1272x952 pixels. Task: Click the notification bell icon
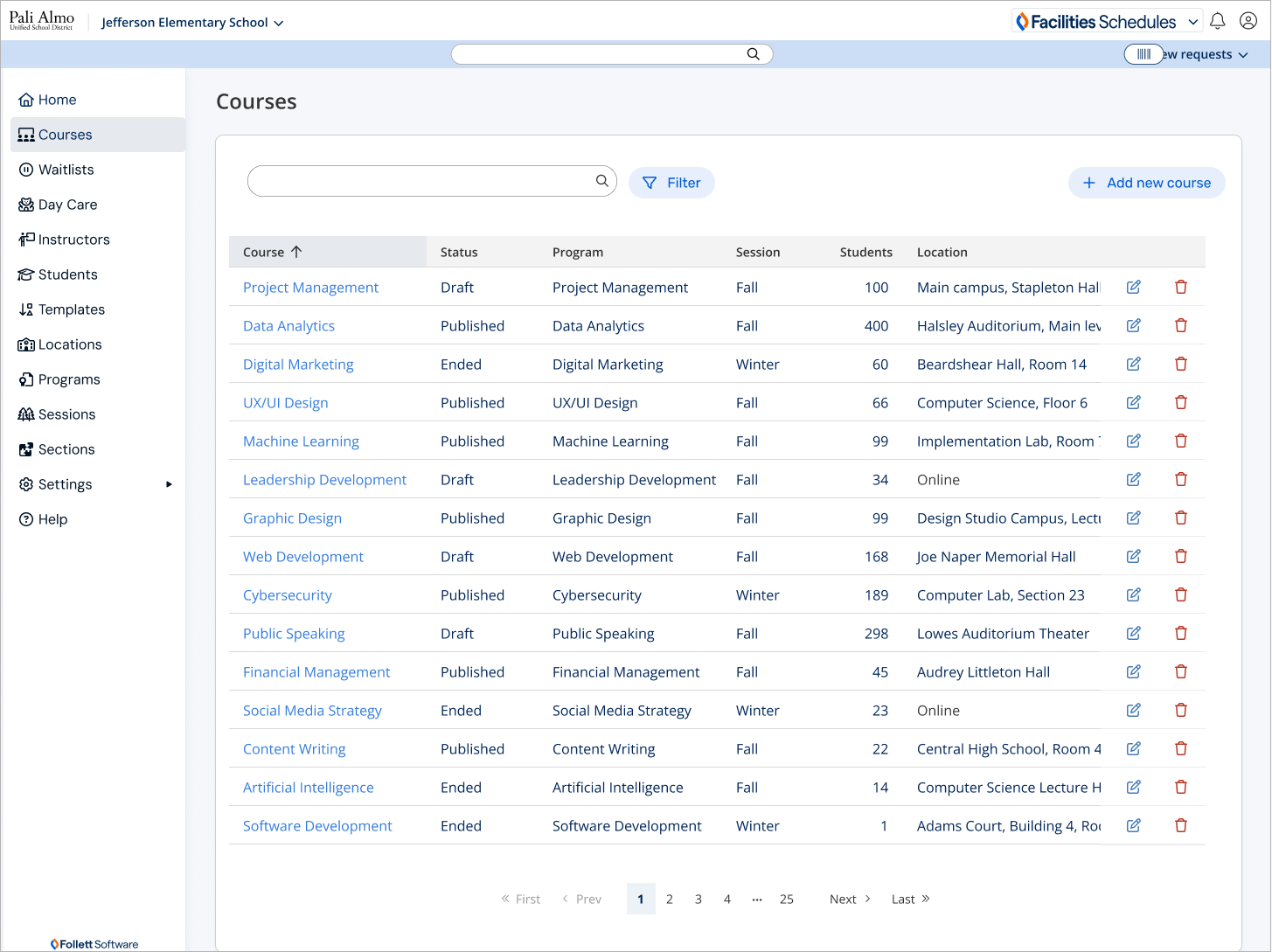(x=1217, y=20)
